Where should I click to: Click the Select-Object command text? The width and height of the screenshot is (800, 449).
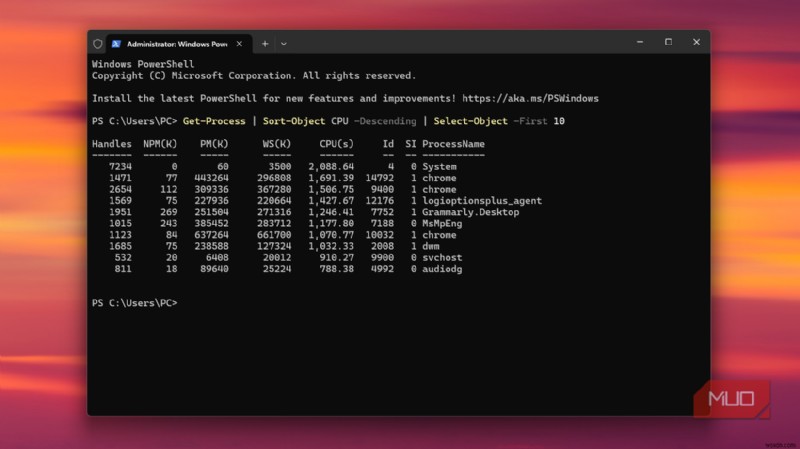coord(470,121)
